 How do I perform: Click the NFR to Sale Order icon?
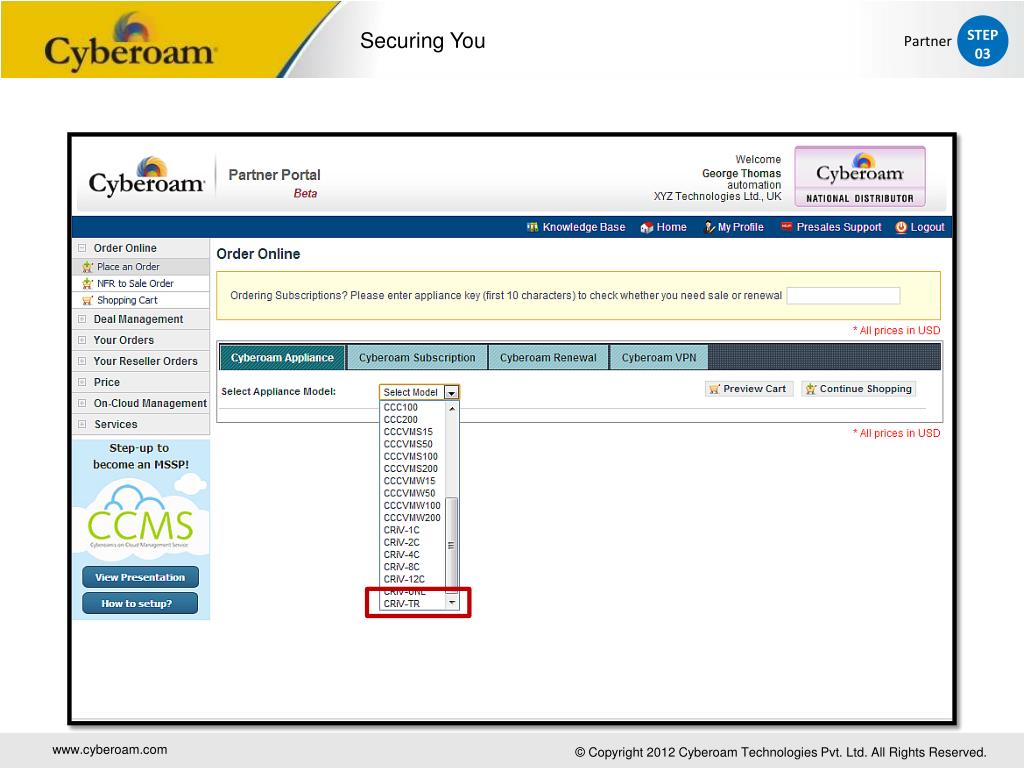(x=88, y=284)
